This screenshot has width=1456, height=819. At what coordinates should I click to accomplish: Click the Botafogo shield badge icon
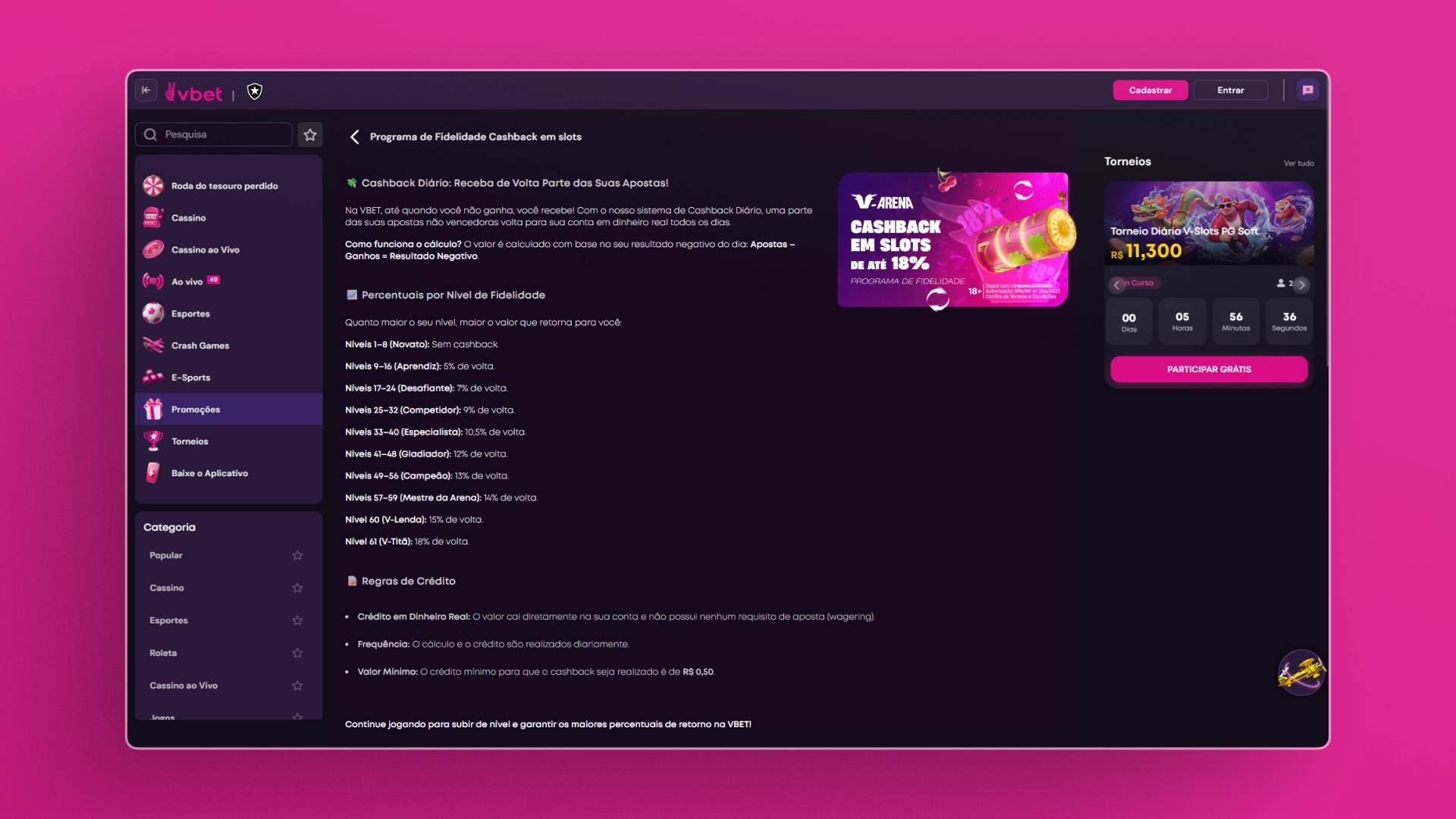255,91
